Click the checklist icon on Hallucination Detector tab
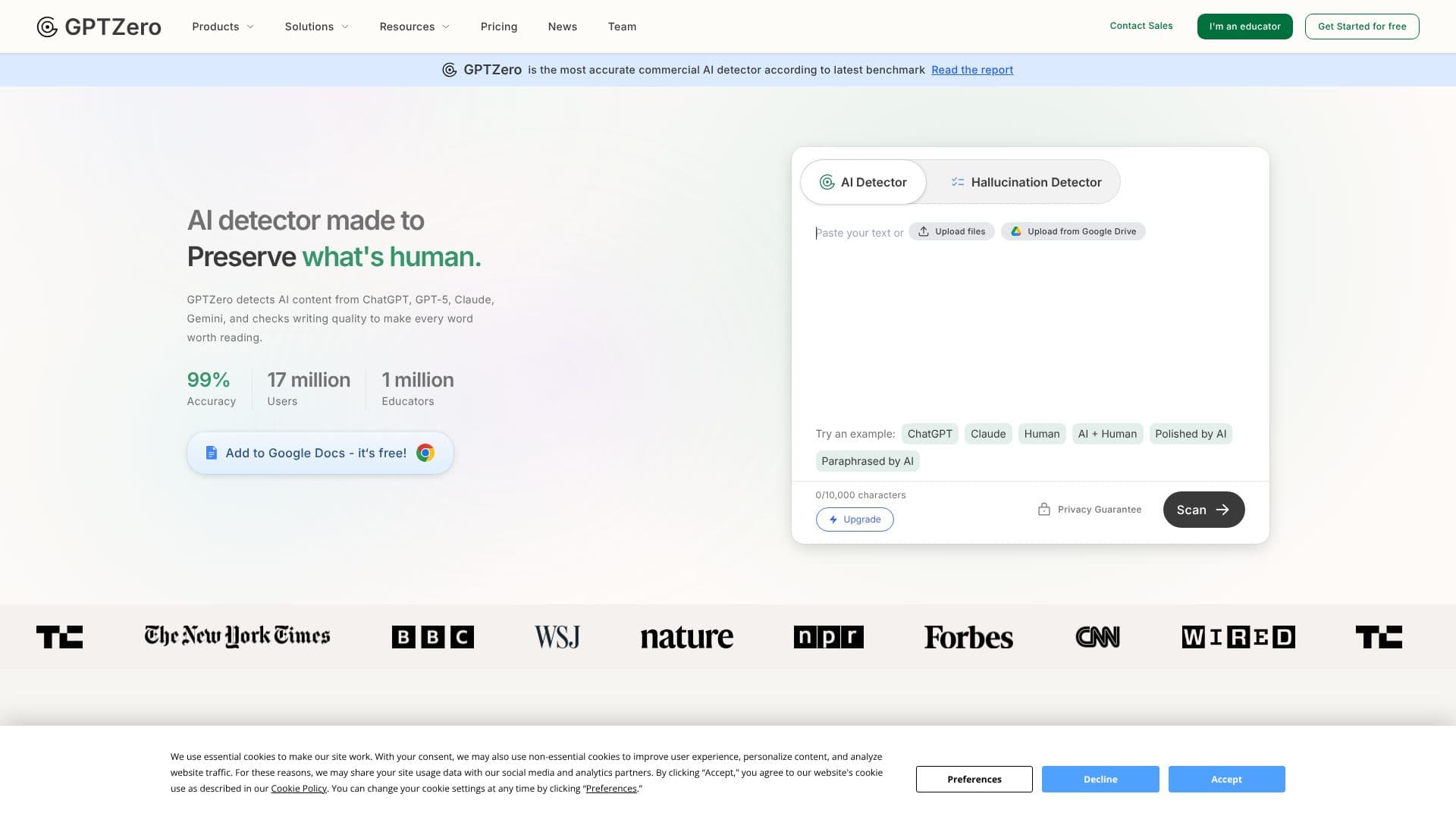The width and height of the screenshot is (1456, 819). click(958, 182)
